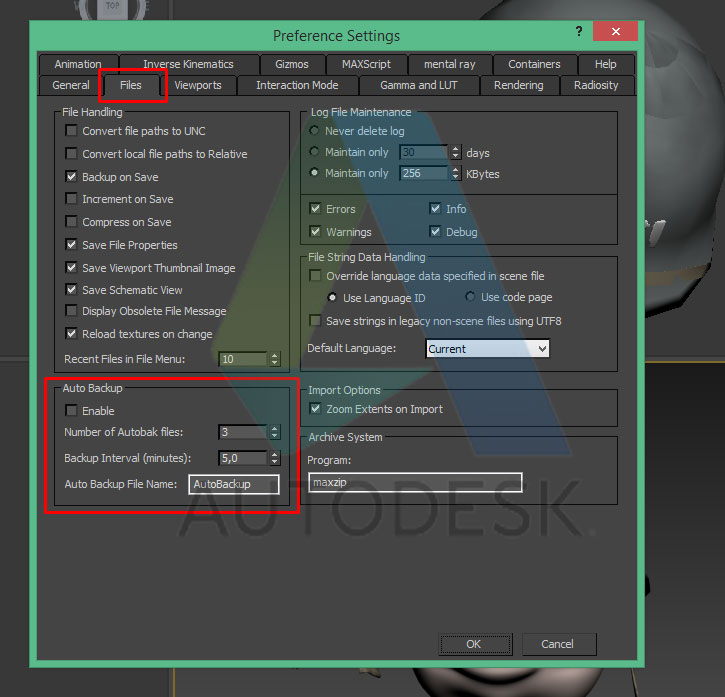Select Use code page option
The image size is (725, 697).
tap(470, 296)
